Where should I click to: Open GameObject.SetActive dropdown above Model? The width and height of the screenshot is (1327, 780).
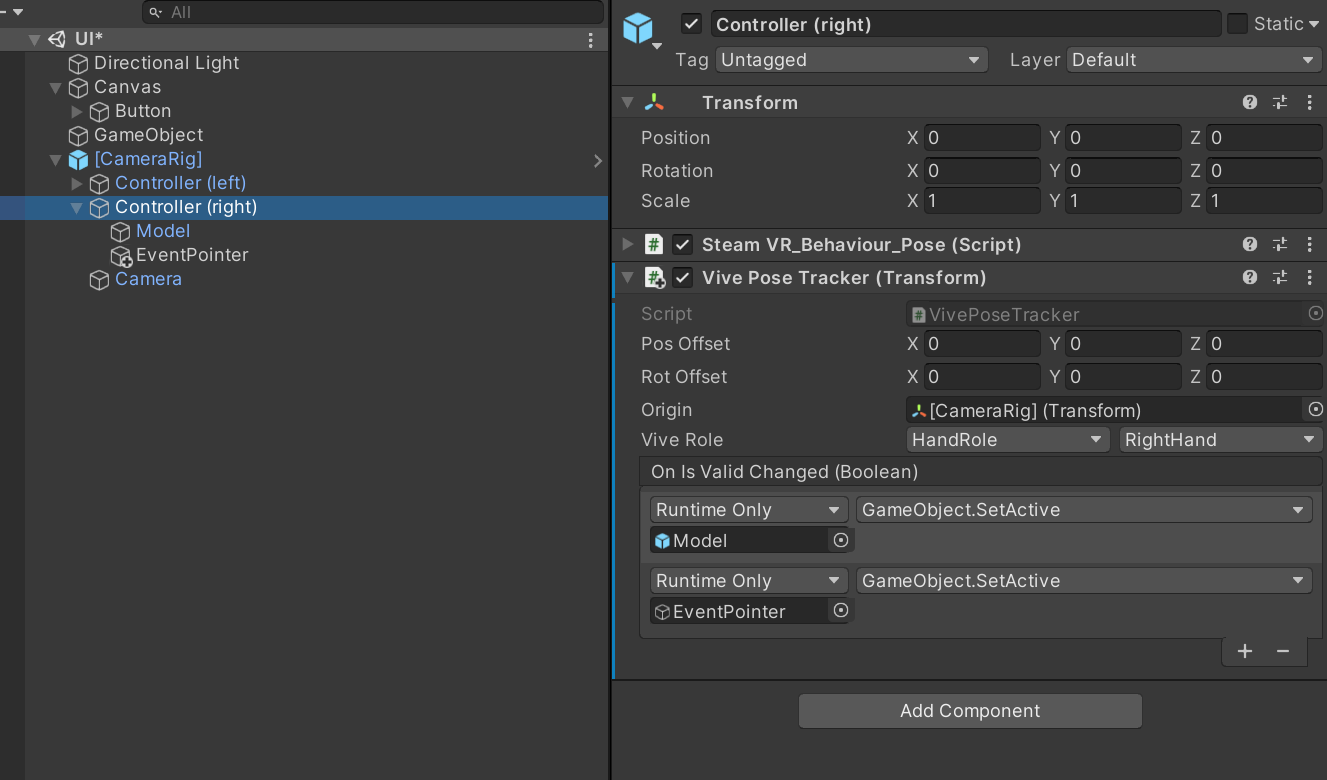[x=1083, y=510]
